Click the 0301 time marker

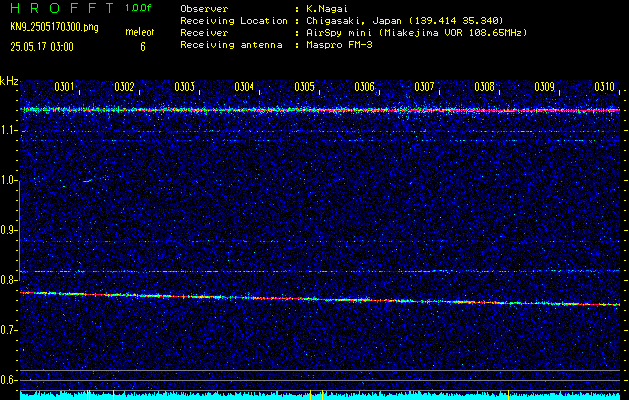pyautogui.click(x=64, y=87)
